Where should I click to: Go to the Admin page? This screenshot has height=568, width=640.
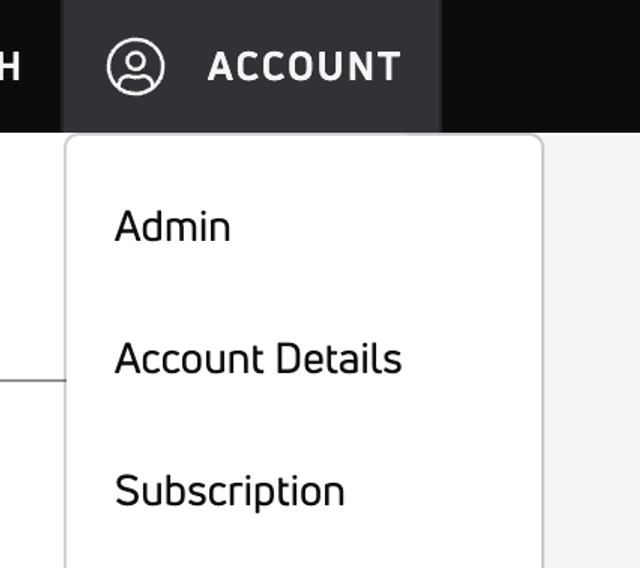(x=173, y=227)
